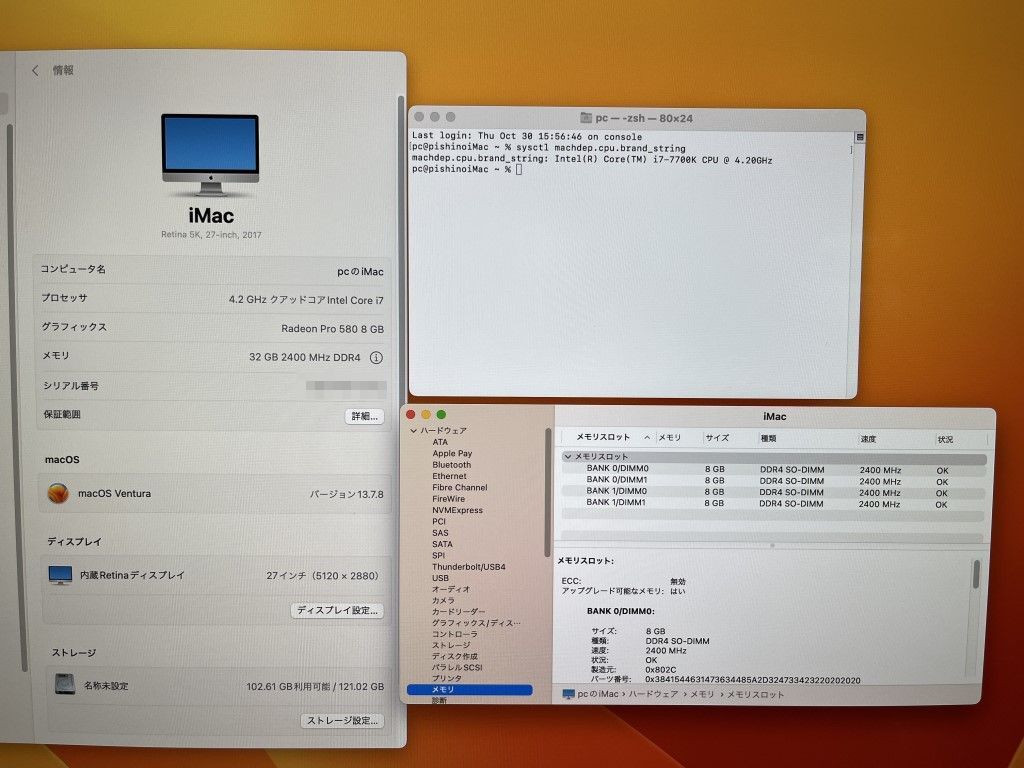The image size is (1024, 768).
Task: Click the folder icon in Terminal title bar
Action: coord(586,118)
